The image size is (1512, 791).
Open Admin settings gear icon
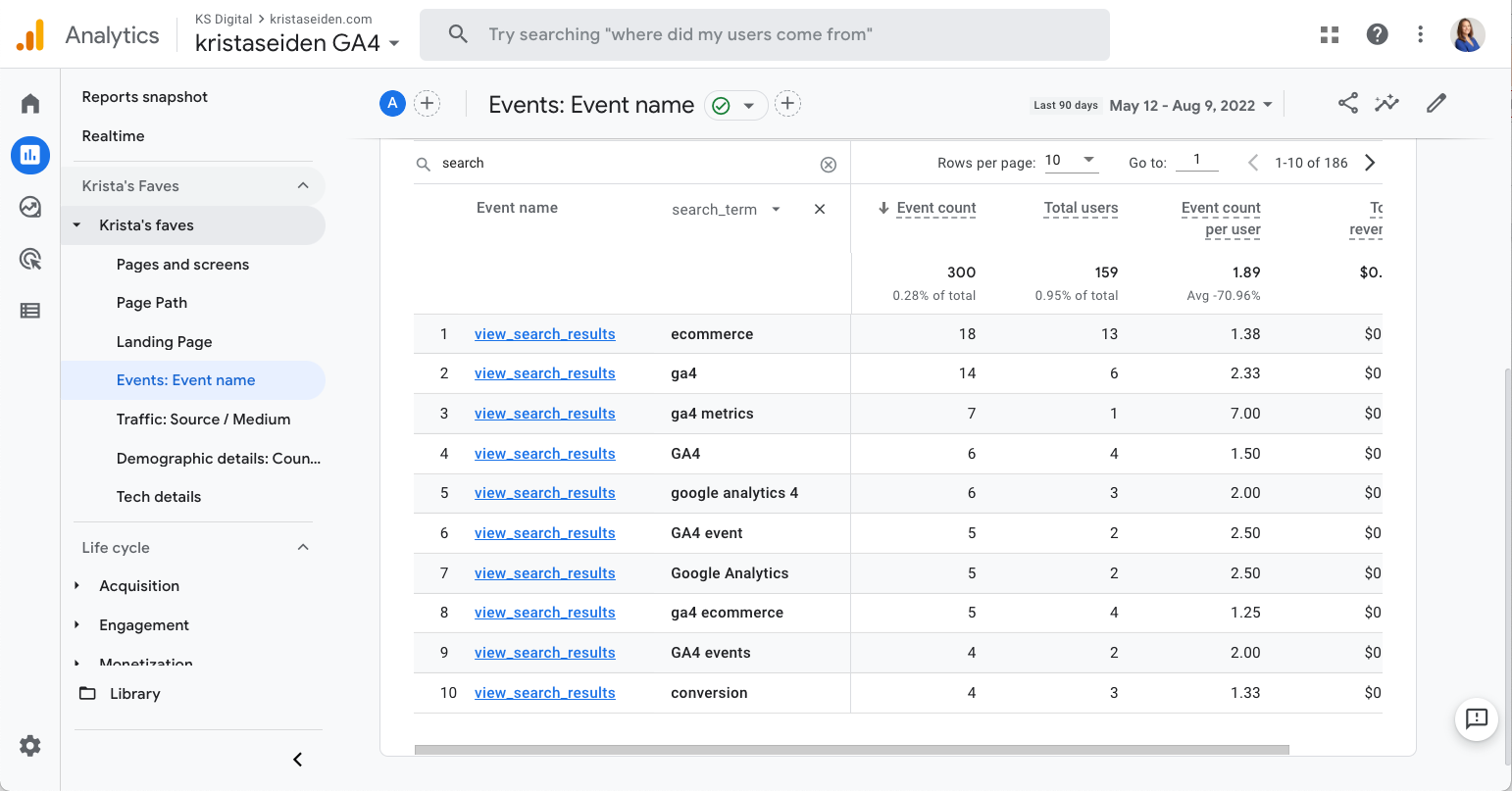(x=30, y=746)
